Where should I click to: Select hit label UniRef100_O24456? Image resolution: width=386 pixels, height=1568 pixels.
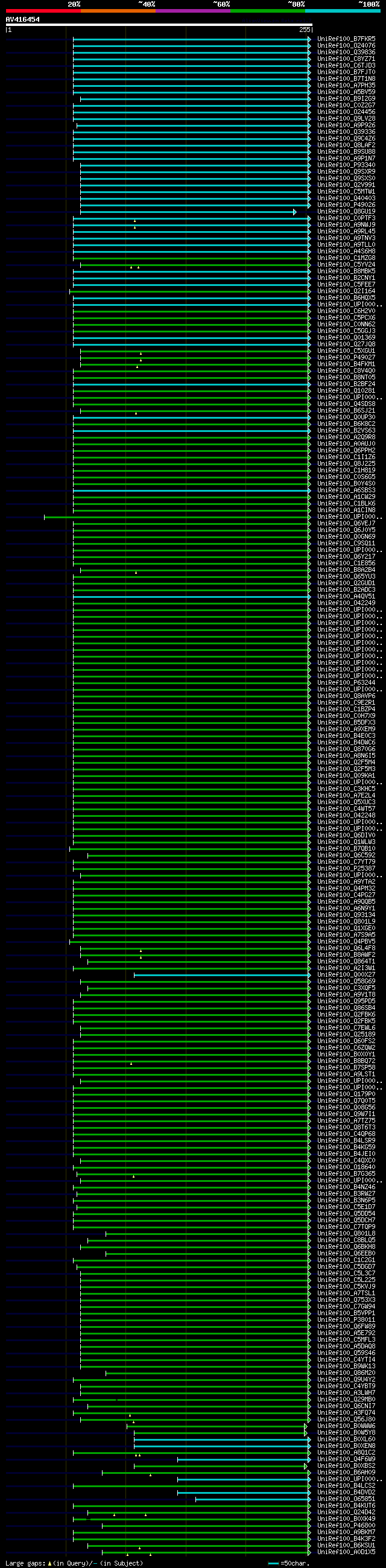[x=346, y=112]
